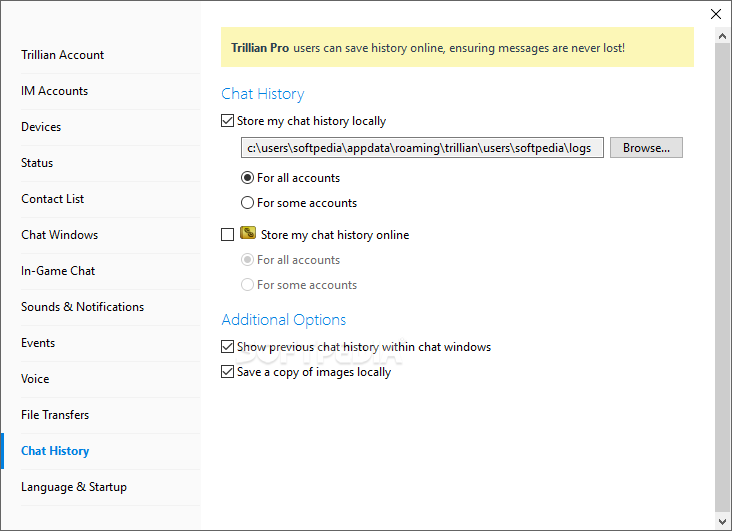The width and height of the screenshot is (732, 531).
Task: Click the vertical scrollbar track
Action: 722,278
